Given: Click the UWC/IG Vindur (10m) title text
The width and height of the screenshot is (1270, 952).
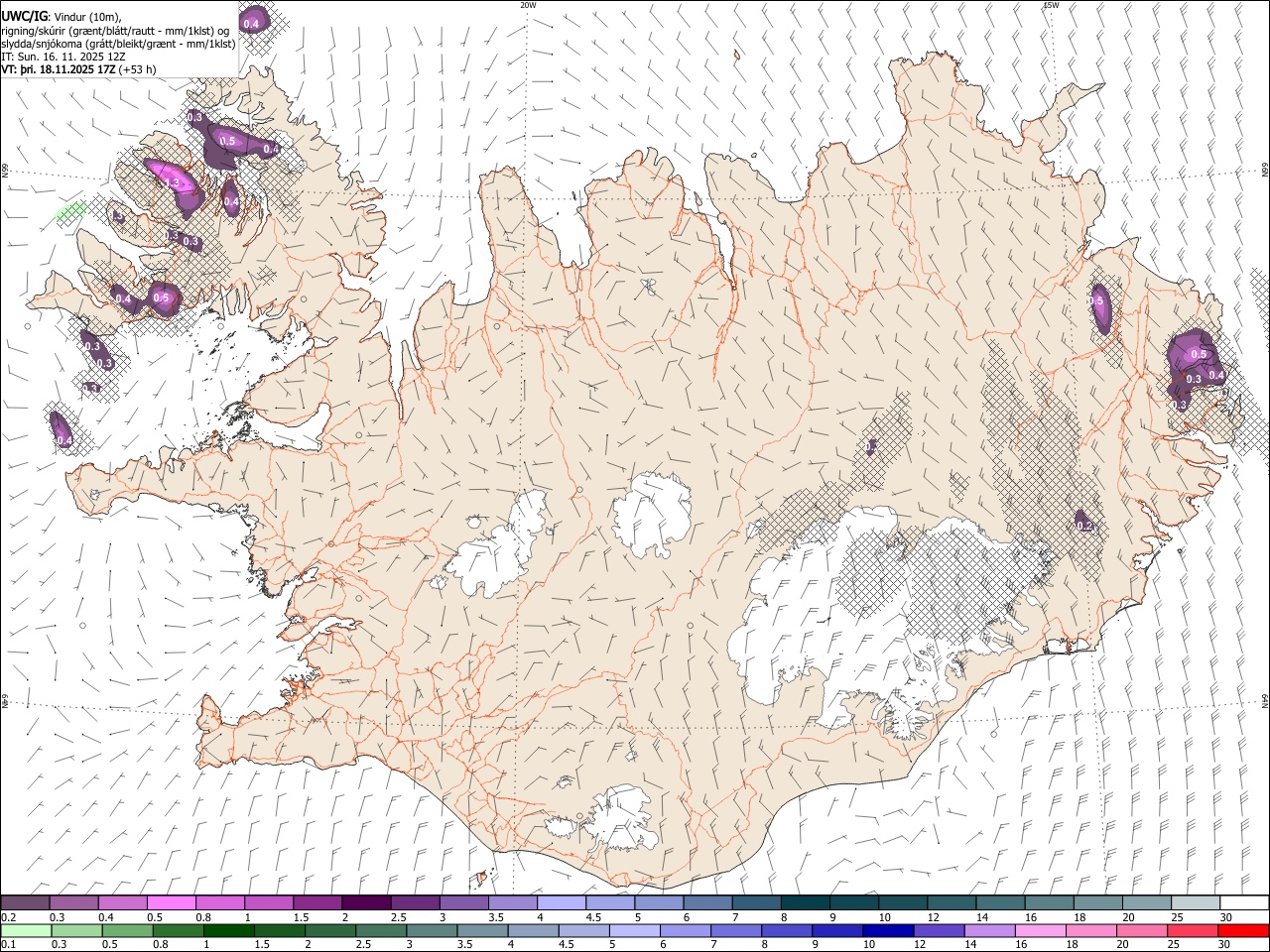Looking at the screenshot, I should (x=62, y=17).
